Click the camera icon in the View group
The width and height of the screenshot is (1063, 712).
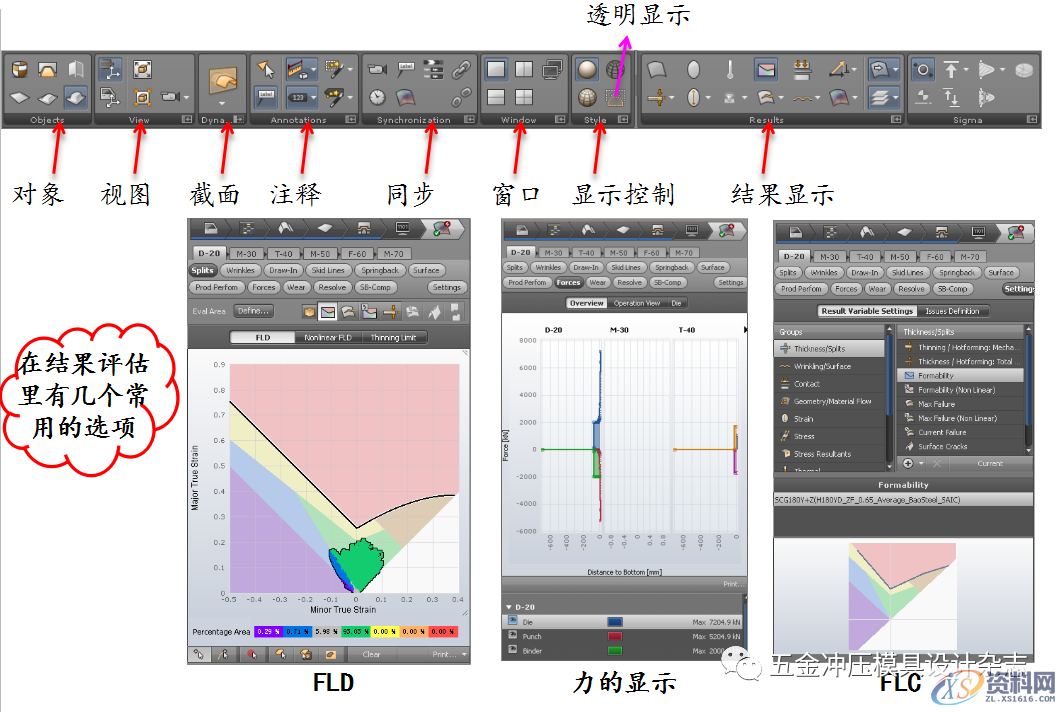169,95
